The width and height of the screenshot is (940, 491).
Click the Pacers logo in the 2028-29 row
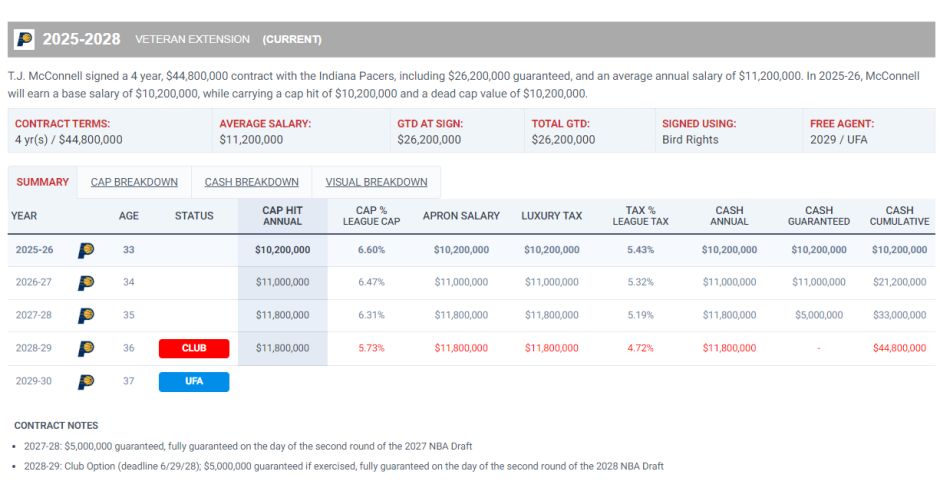tap(86, 348)
